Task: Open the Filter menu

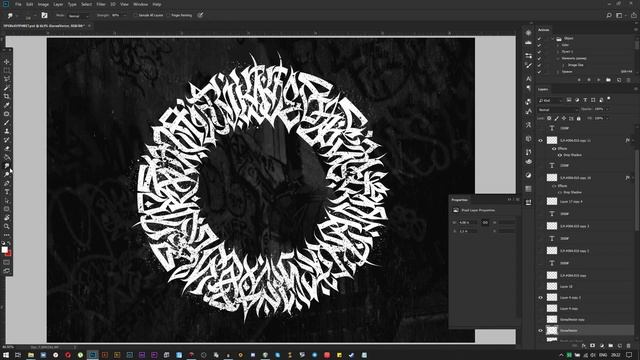Action: click(101, 4)
